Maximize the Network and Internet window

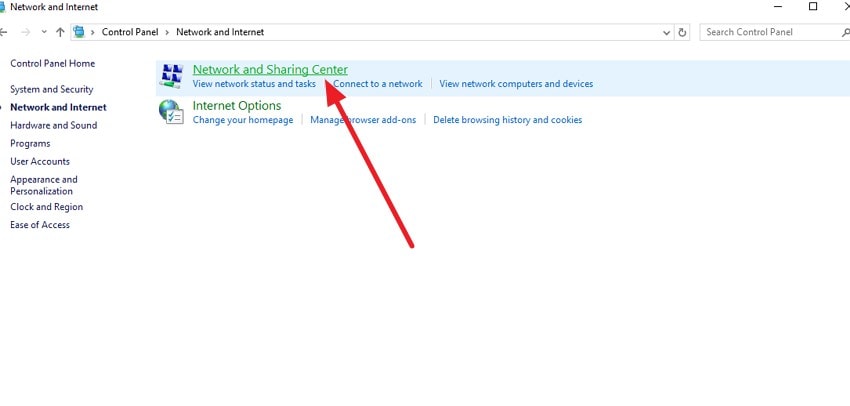[813, 7]
